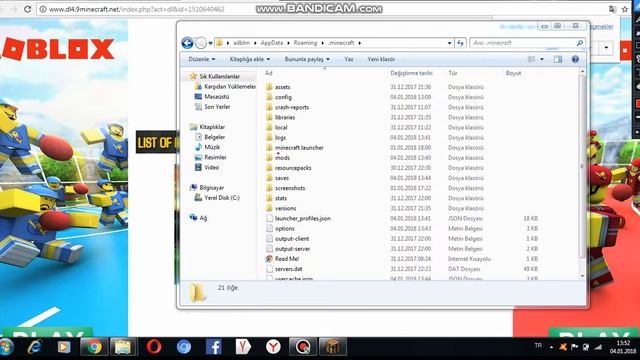This screenshot has width=640, height=360.
Task: Reload the browser page
Action: [x=27, y=9]
